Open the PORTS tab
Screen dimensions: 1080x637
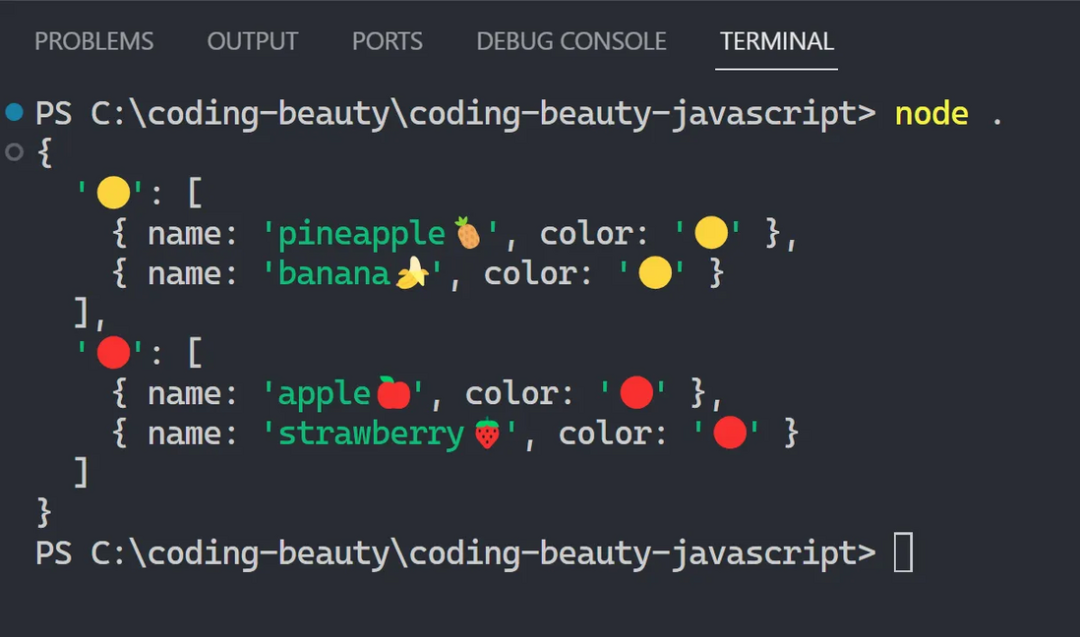(387, 41)
